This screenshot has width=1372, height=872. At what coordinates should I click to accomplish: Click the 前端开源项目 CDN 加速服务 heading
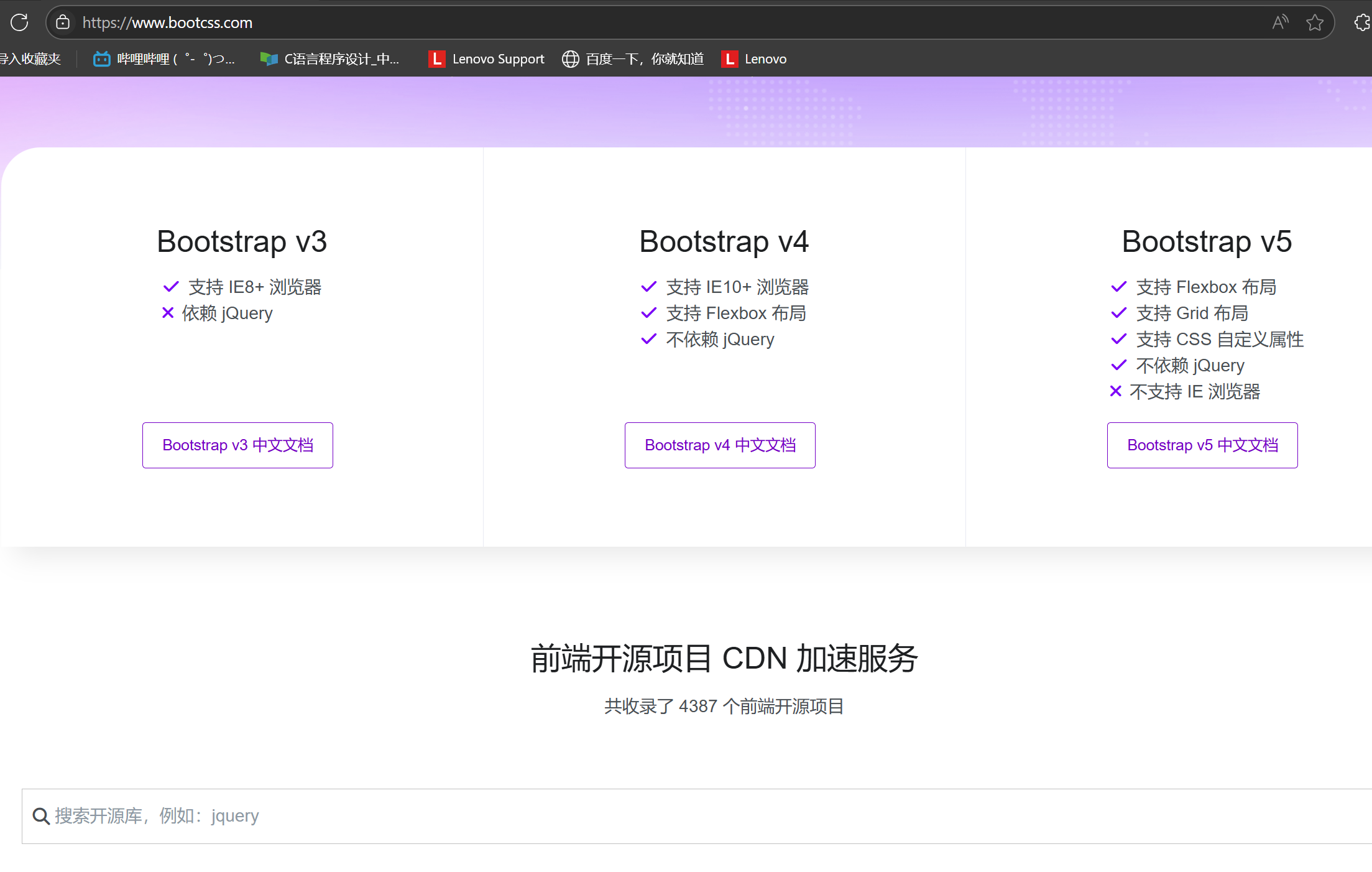pyautogui.click(x=724, y=658)
